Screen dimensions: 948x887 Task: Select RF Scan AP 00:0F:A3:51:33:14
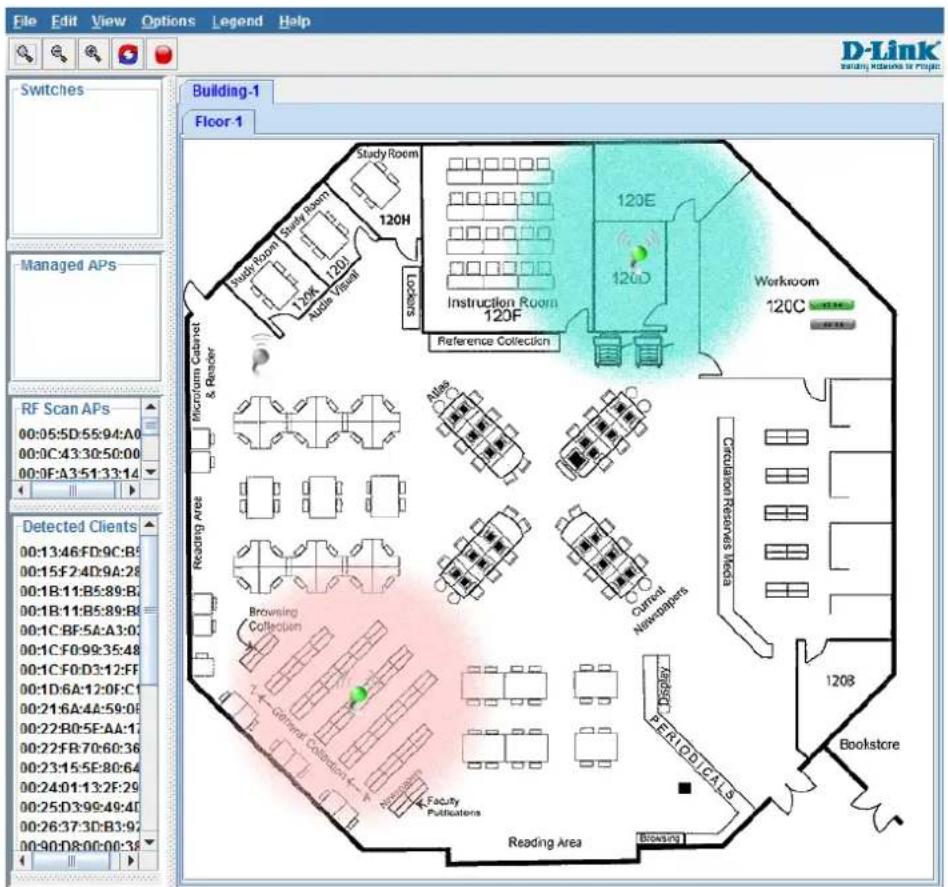click(x=79, y=473)
